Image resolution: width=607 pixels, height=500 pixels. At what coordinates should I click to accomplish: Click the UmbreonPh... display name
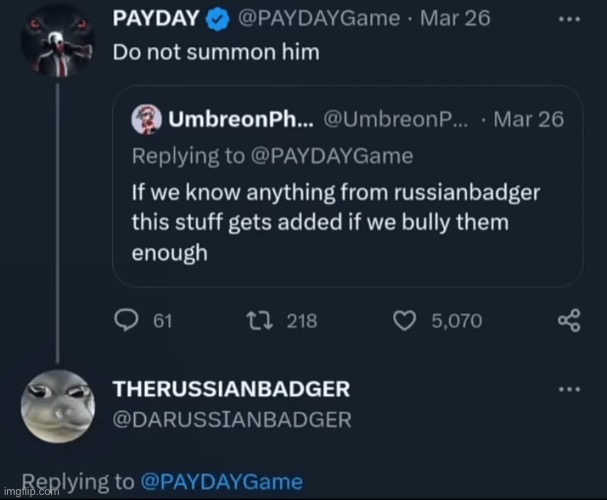[x=240, y=120]
